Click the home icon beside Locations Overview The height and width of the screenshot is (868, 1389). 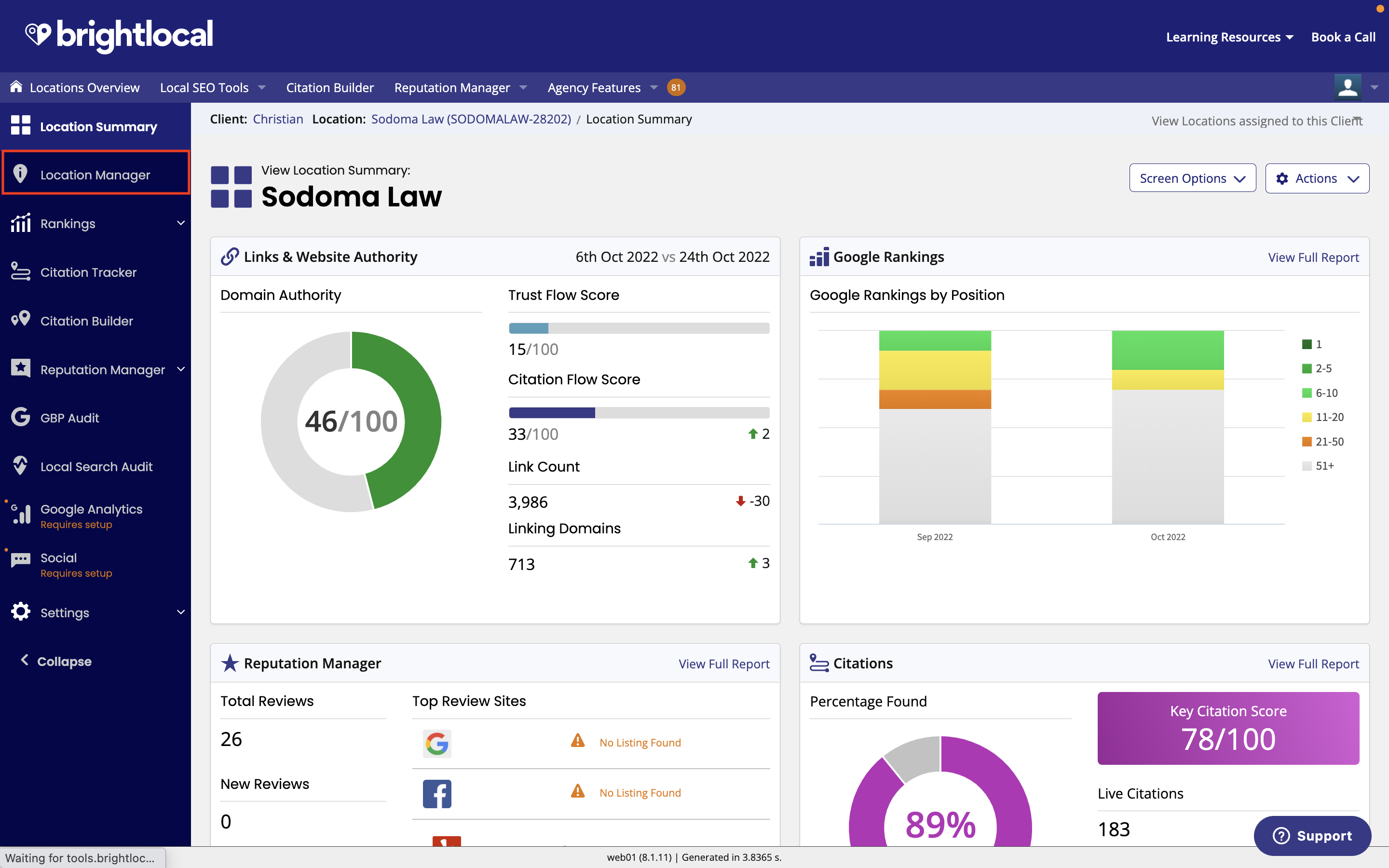tap(16, 87)
